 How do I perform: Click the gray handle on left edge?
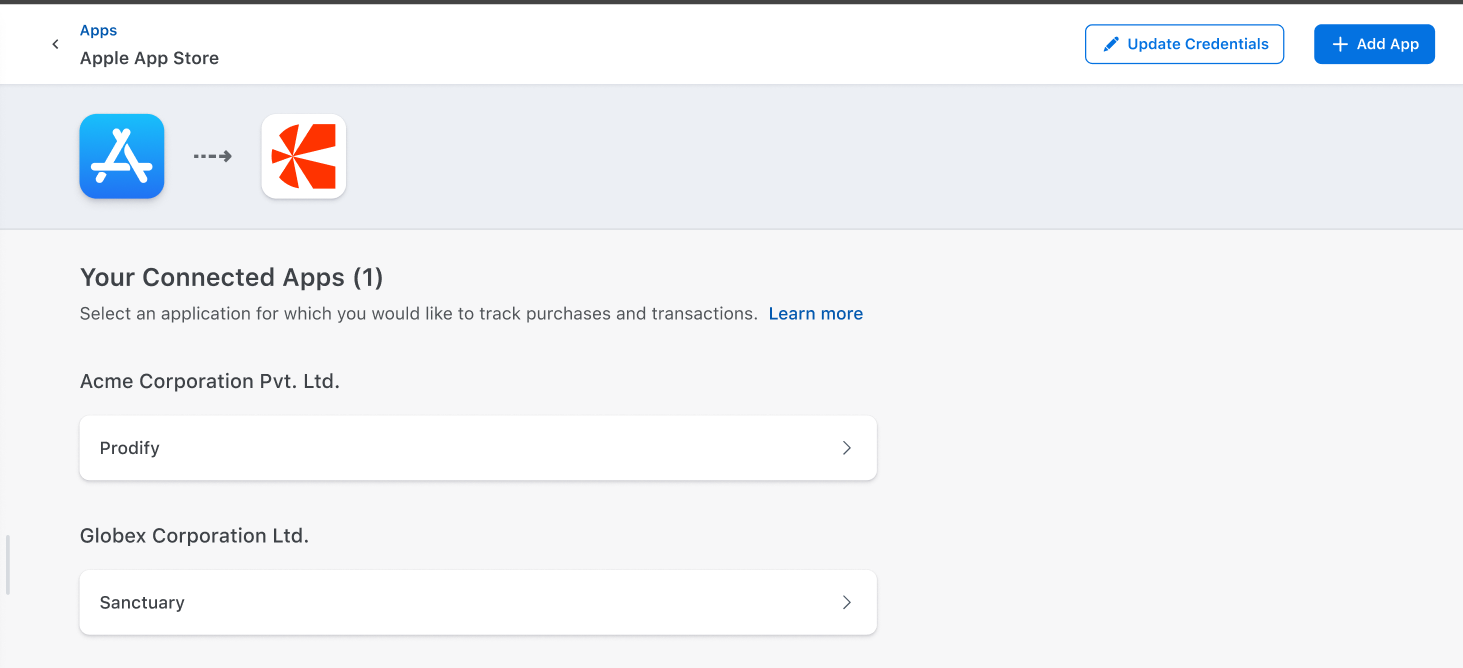(x=7, y=565)
